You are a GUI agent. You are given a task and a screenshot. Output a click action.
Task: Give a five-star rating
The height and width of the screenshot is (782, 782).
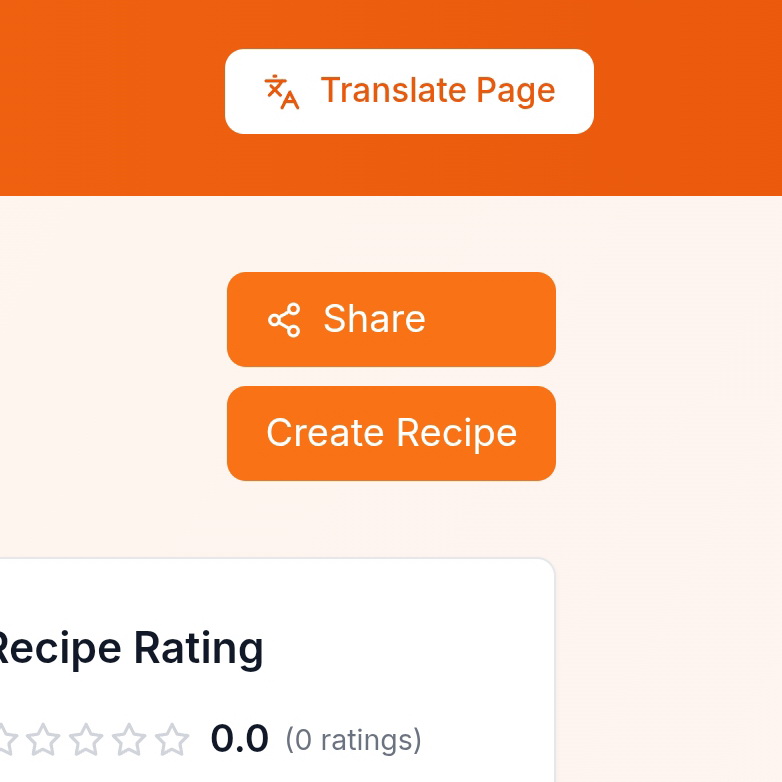pos(172,740)
